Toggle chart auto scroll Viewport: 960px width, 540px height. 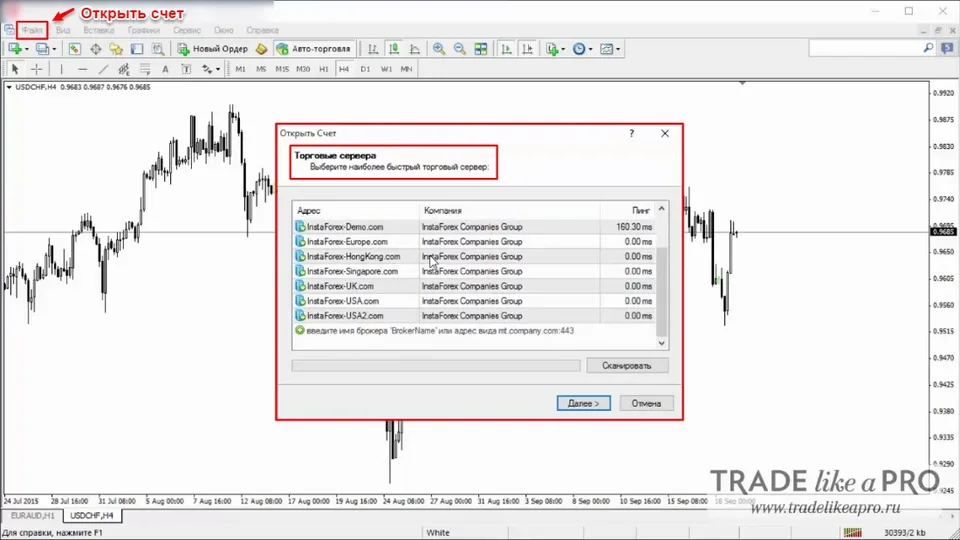[x=506, y=49]
